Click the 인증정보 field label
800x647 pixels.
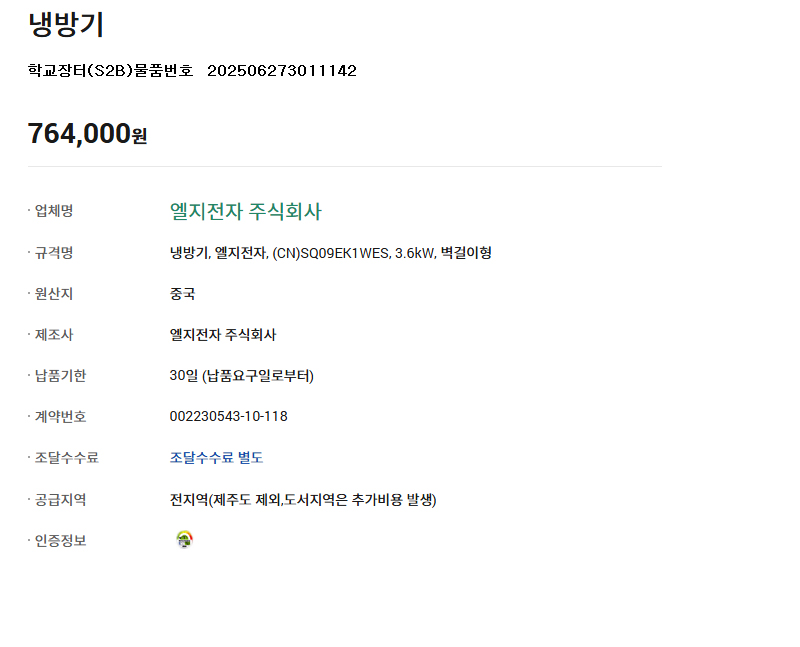pyautogui.click(x=60, y=540)
